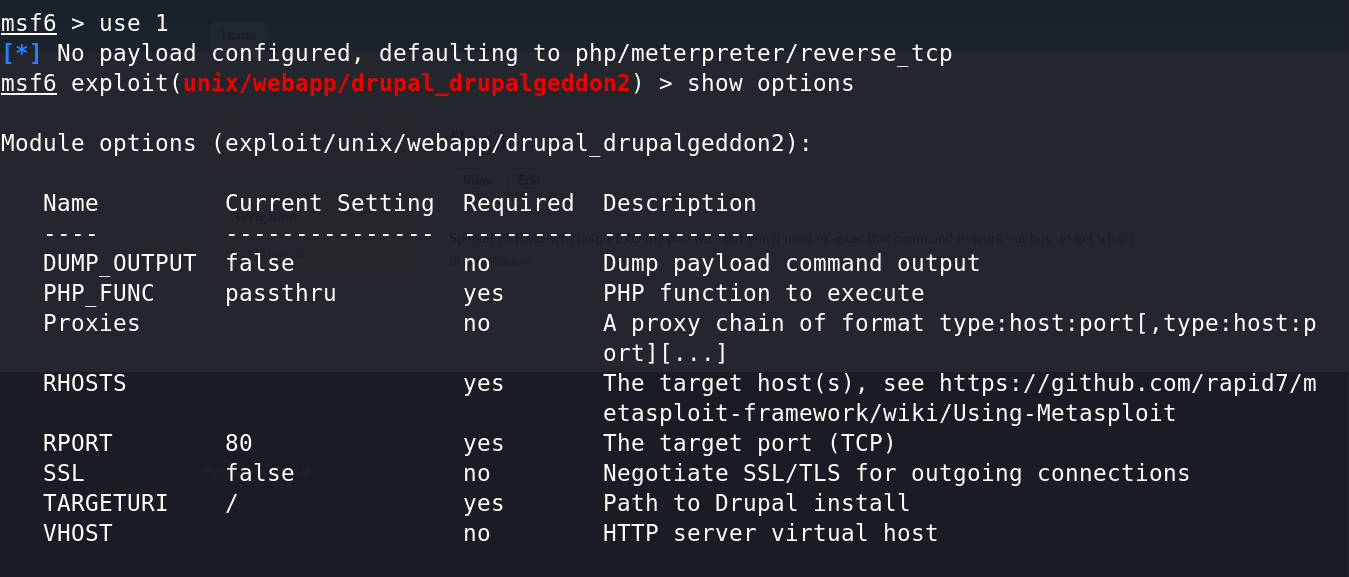This screenshot has width=1349, height=577.
Task: Click the faint Home tab behind terminal
Action: tap(238, 36)
